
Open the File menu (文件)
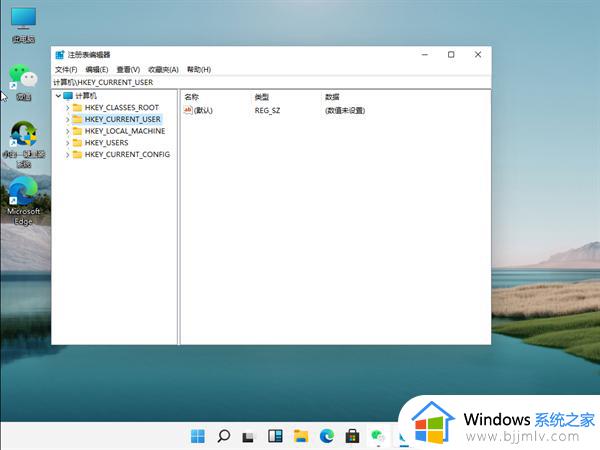pyautogui.click(x=66, y=70)
